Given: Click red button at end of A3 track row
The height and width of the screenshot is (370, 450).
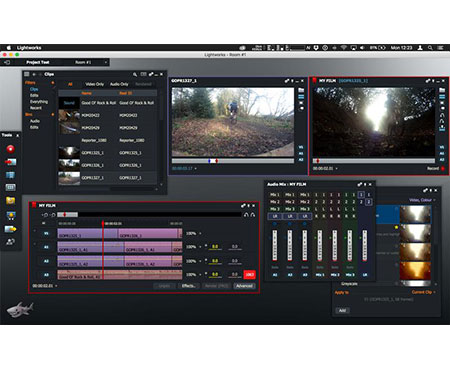Looking at the screenshot, I should click(249, 275).
